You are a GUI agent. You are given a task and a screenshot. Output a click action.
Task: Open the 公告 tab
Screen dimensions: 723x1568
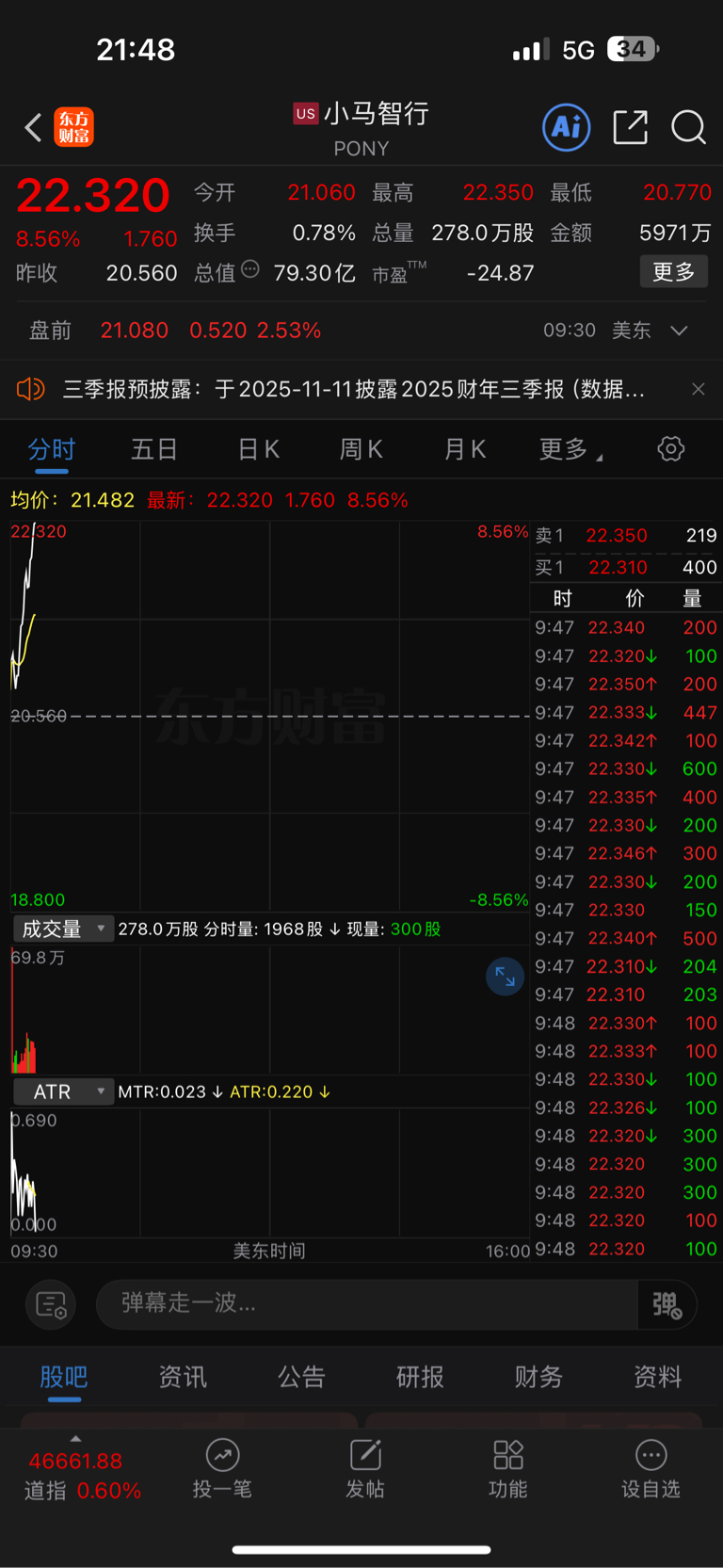pyautogui.click(x=301, y=1377)
